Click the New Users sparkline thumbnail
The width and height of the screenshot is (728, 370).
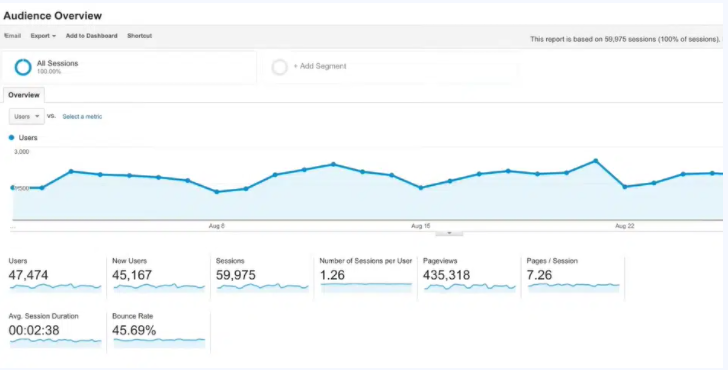tap(159, 288)
